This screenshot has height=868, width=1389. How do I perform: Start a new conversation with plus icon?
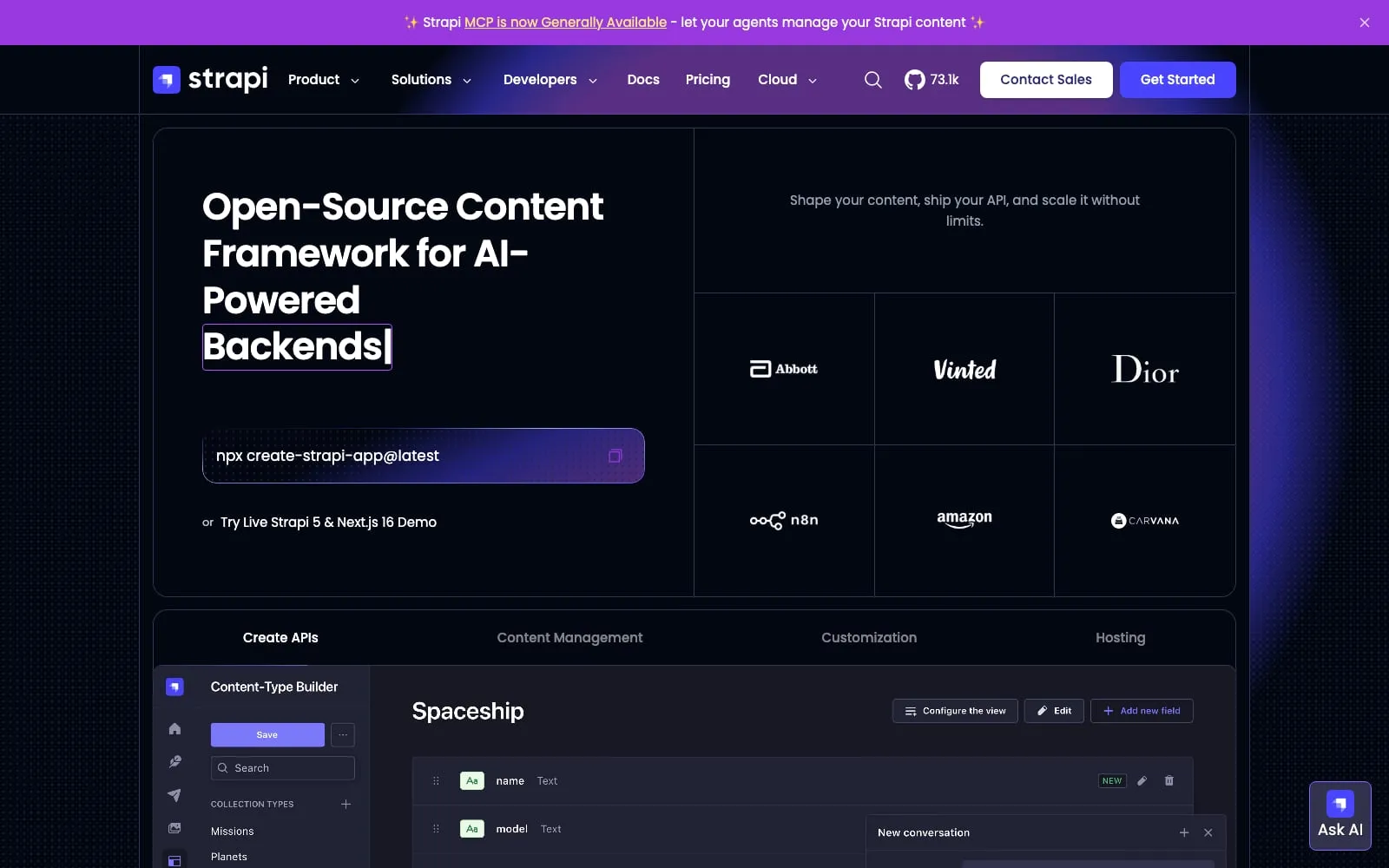click(1184, 832)
